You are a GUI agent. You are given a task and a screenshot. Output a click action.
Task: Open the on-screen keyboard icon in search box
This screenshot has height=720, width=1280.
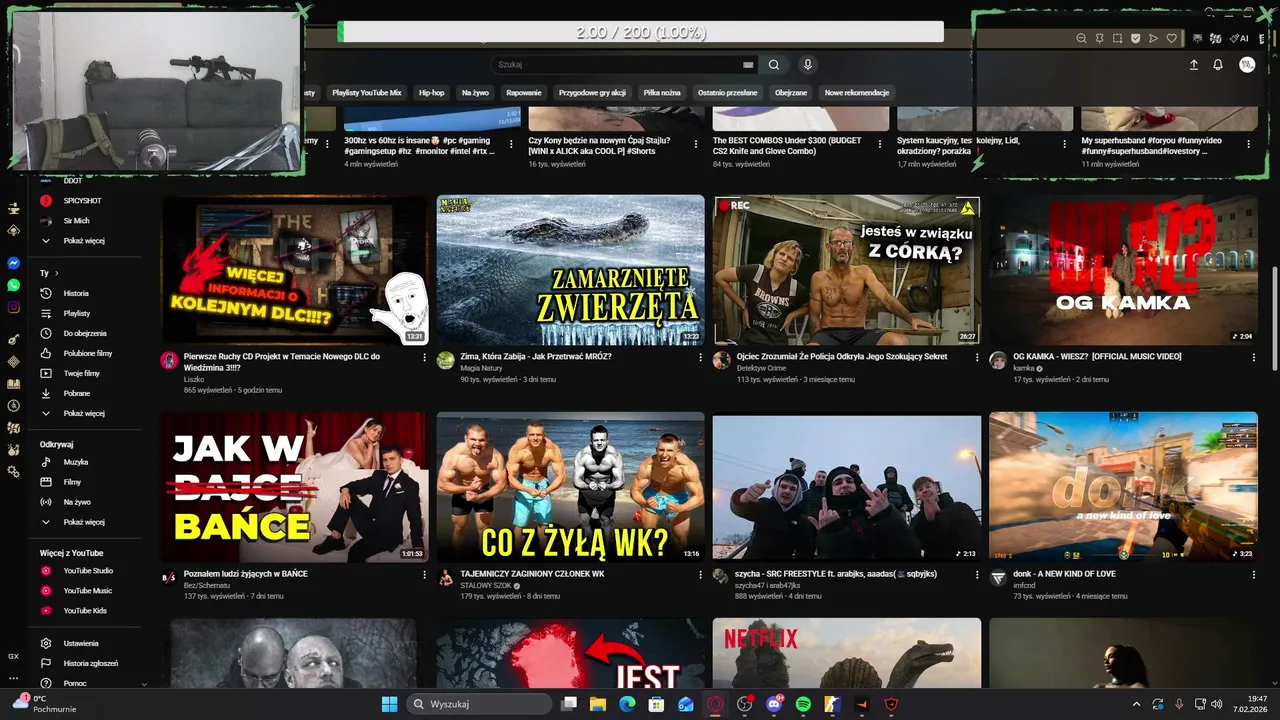(x=748, y=65)
